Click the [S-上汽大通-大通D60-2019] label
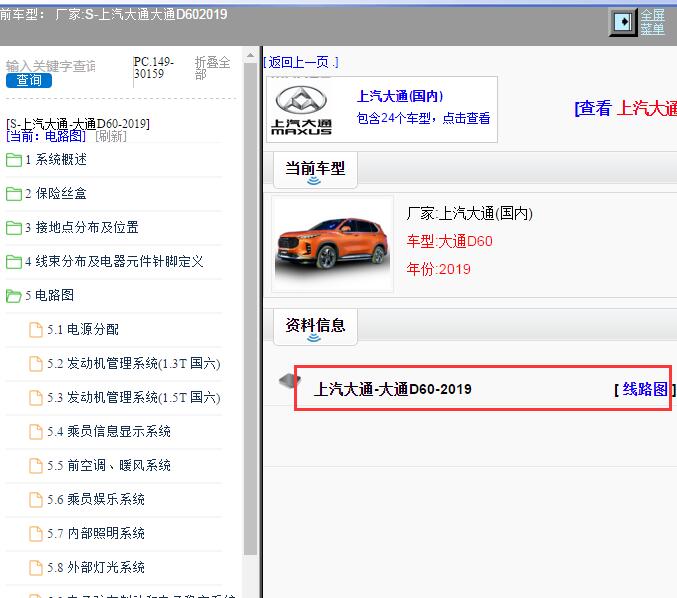The height and width of the screenshot is (598, 677). pyautogui.click(x=78, y=124)
